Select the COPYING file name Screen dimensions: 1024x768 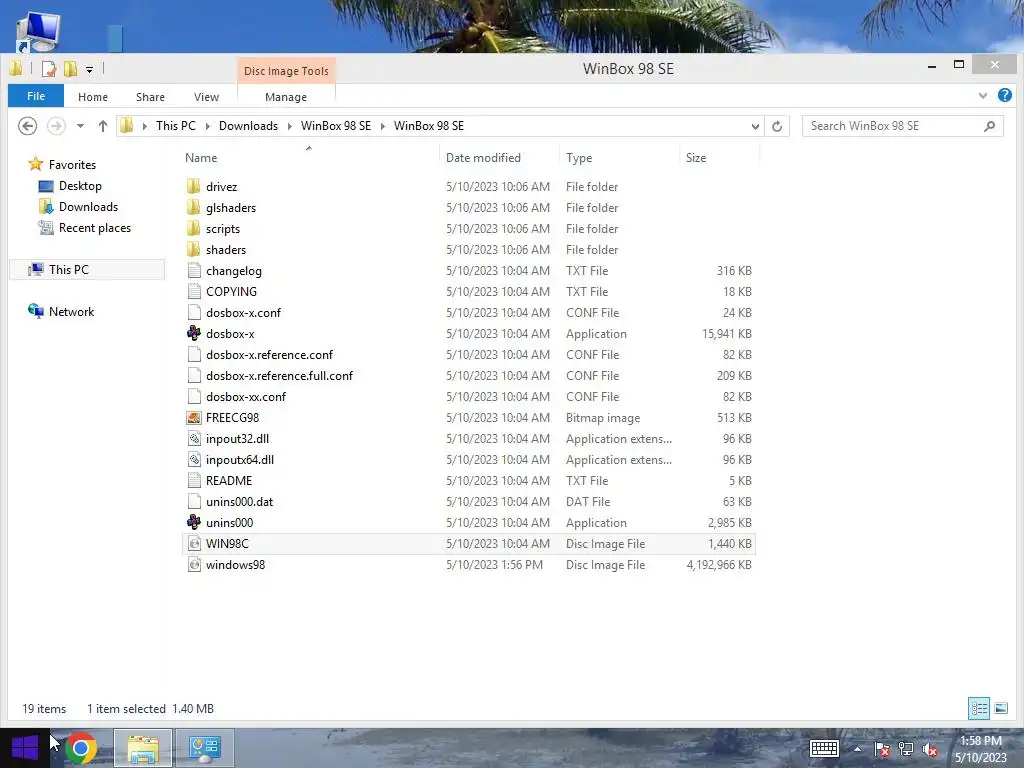coord(231,292)
